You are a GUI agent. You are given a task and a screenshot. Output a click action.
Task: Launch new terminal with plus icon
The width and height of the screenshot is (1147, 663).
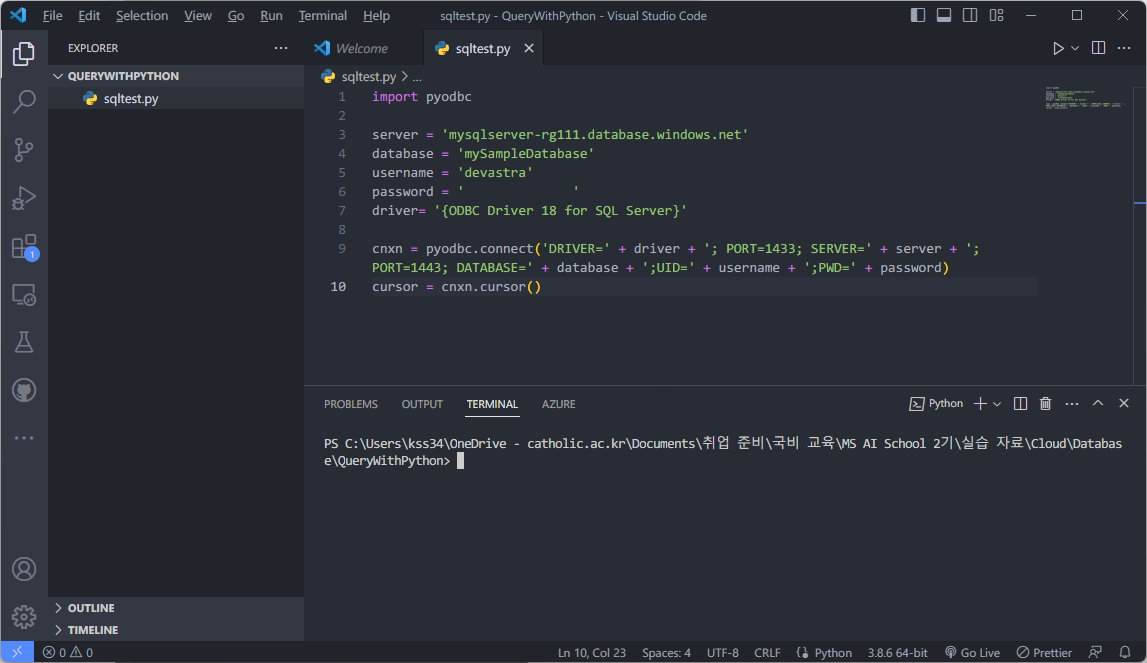pyautogui.click(x=980, y=403)
